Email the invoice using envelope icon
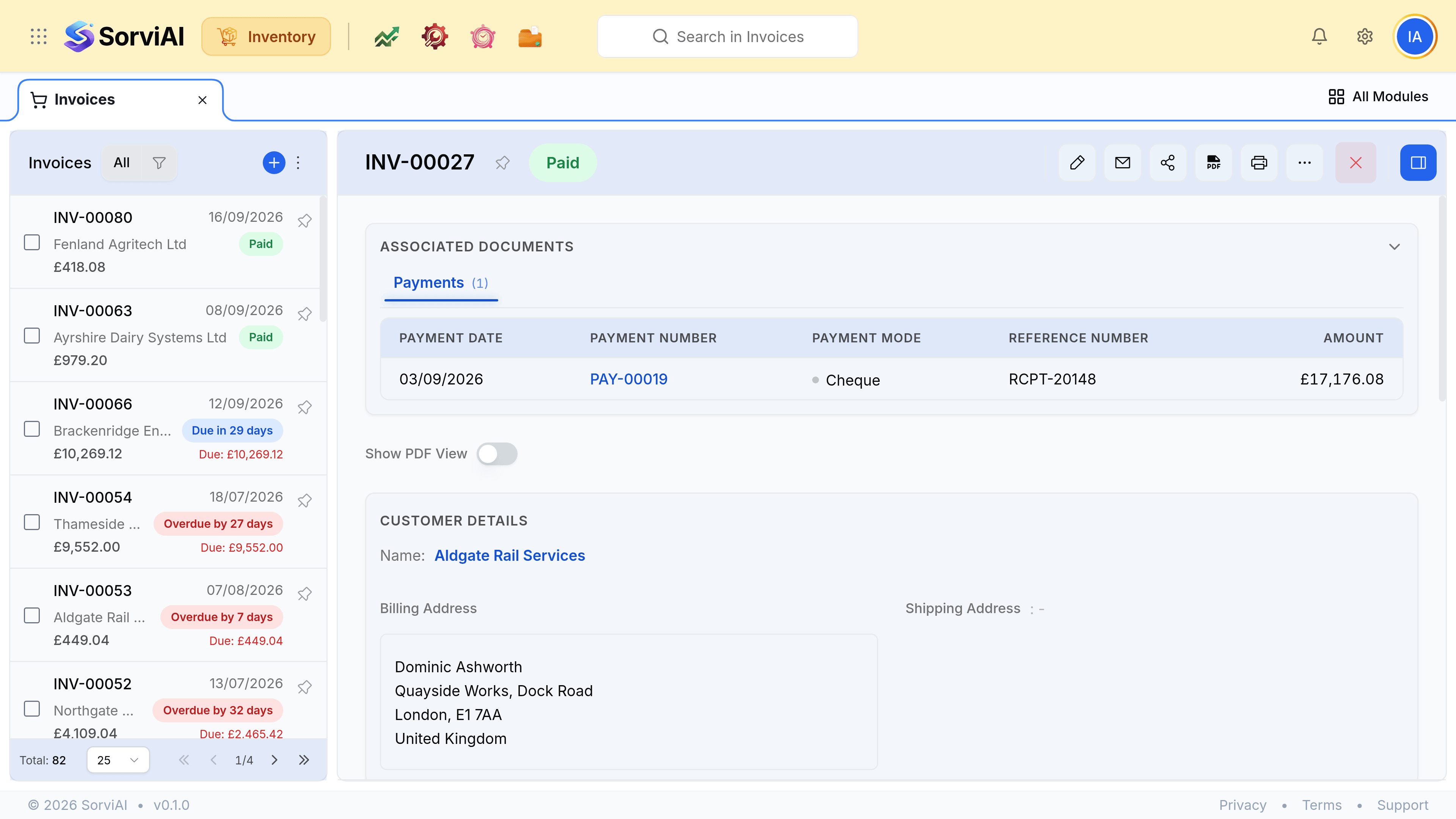Viewport: 1456px width, 819px height. pyautogui.click(x=1122, y=163)
